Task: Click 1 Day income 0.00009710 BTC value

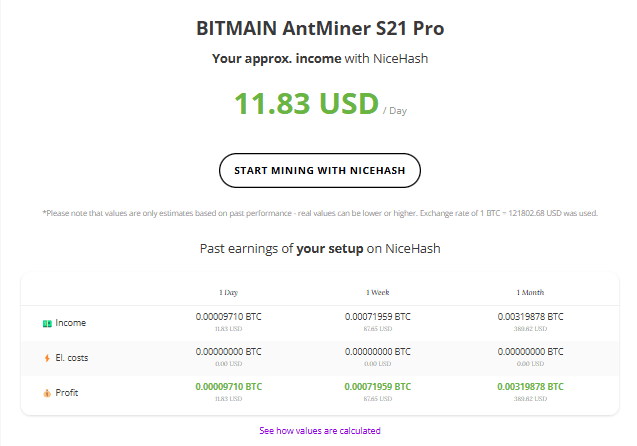Action: pyautogui.click(x=228, y=316)
